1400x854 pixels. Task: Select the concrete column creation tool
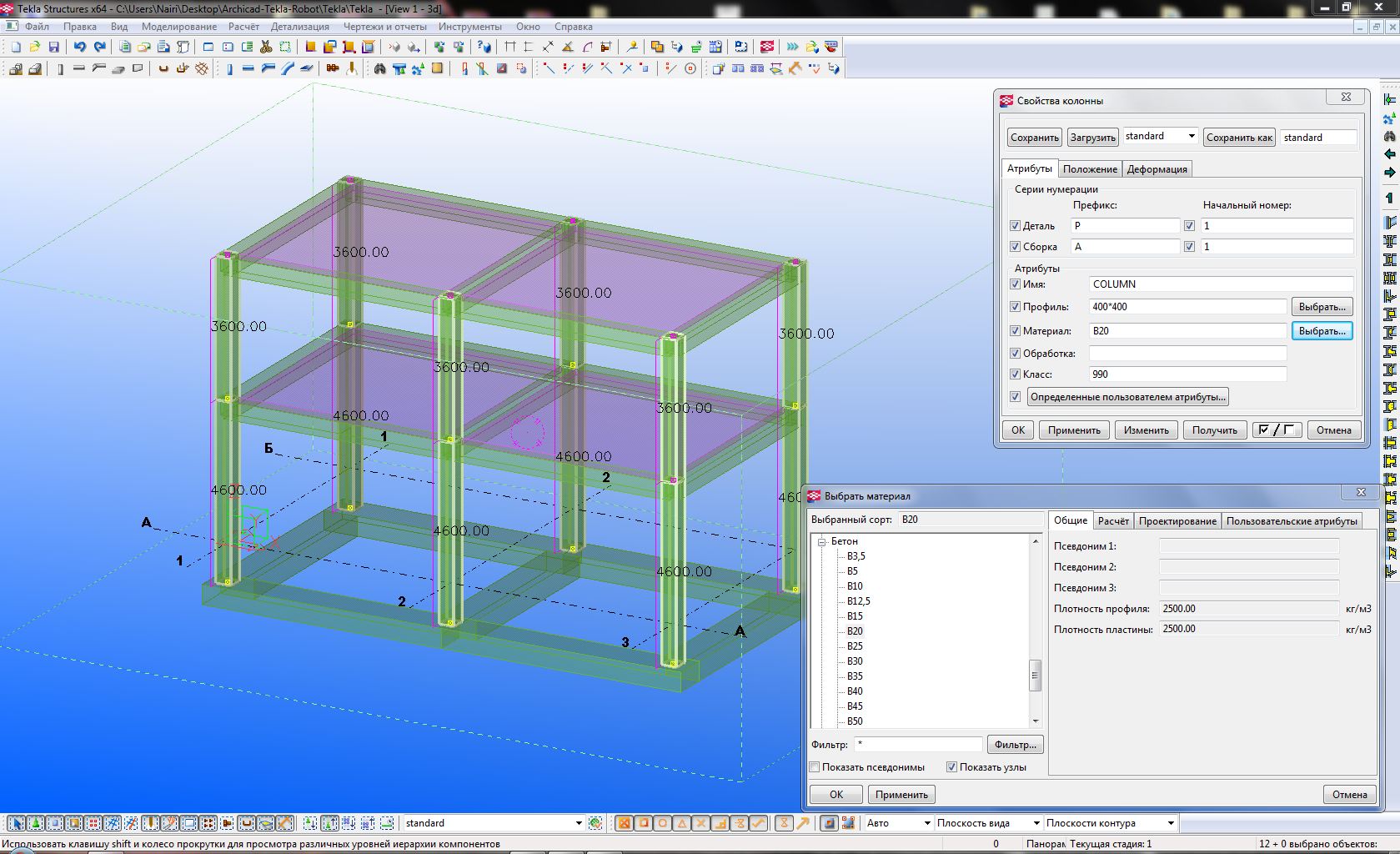click(x=59, y=69)
